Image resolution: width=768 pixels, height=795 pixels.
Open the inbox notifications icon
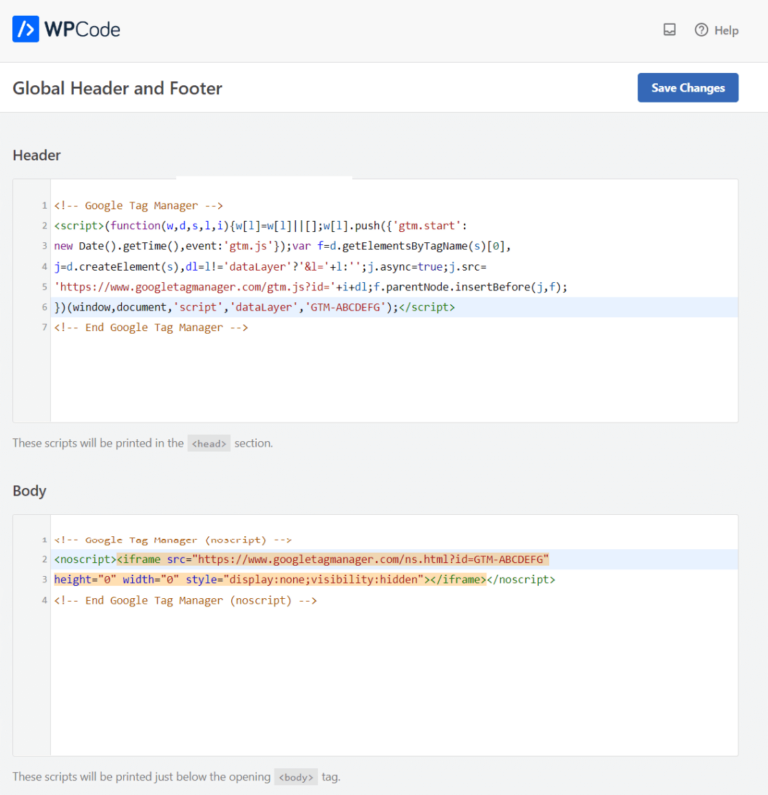pyautogui.click(x=669, y=30)
